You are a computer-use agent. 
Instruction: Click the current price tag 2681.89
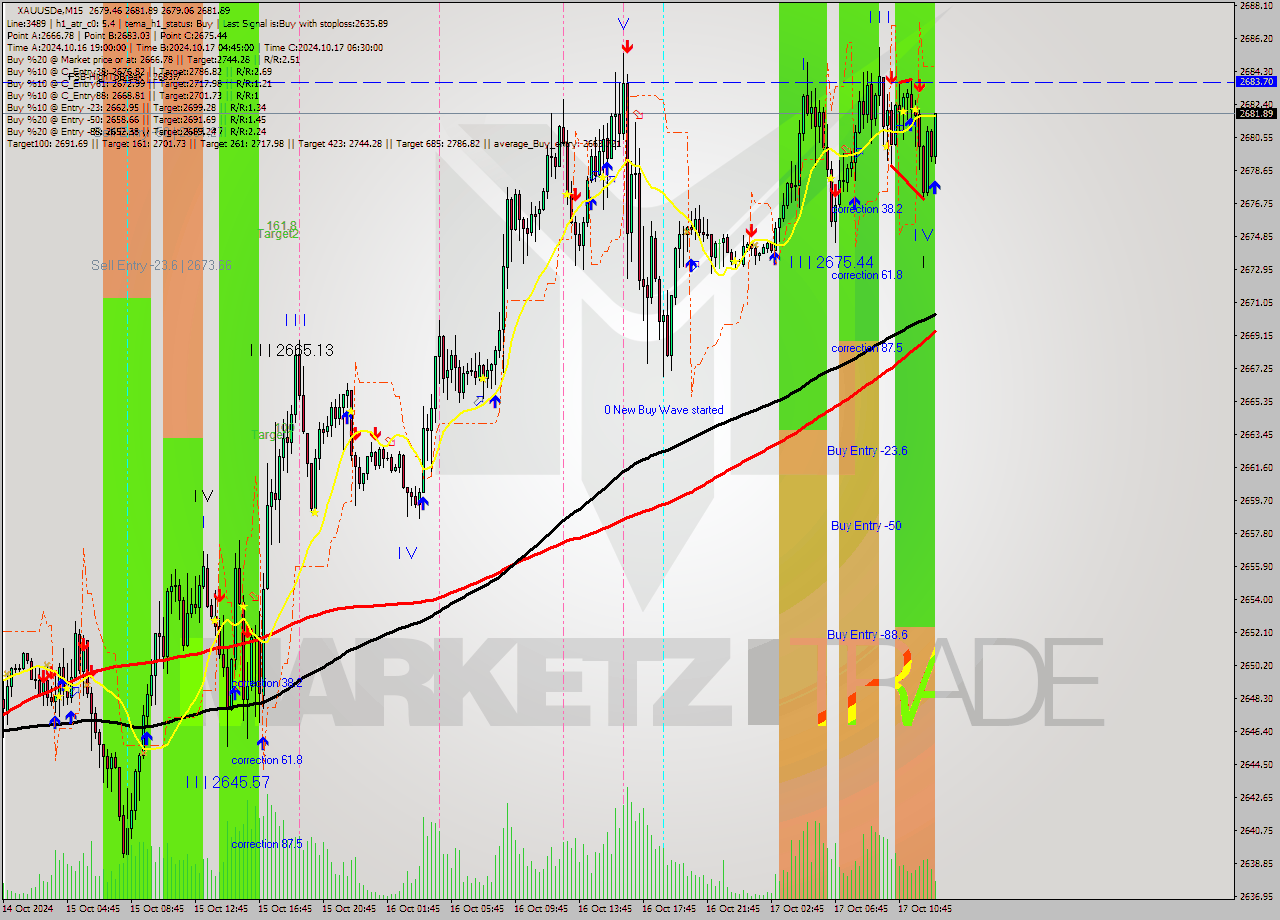pyautogui.click(x=1257, y=113)
